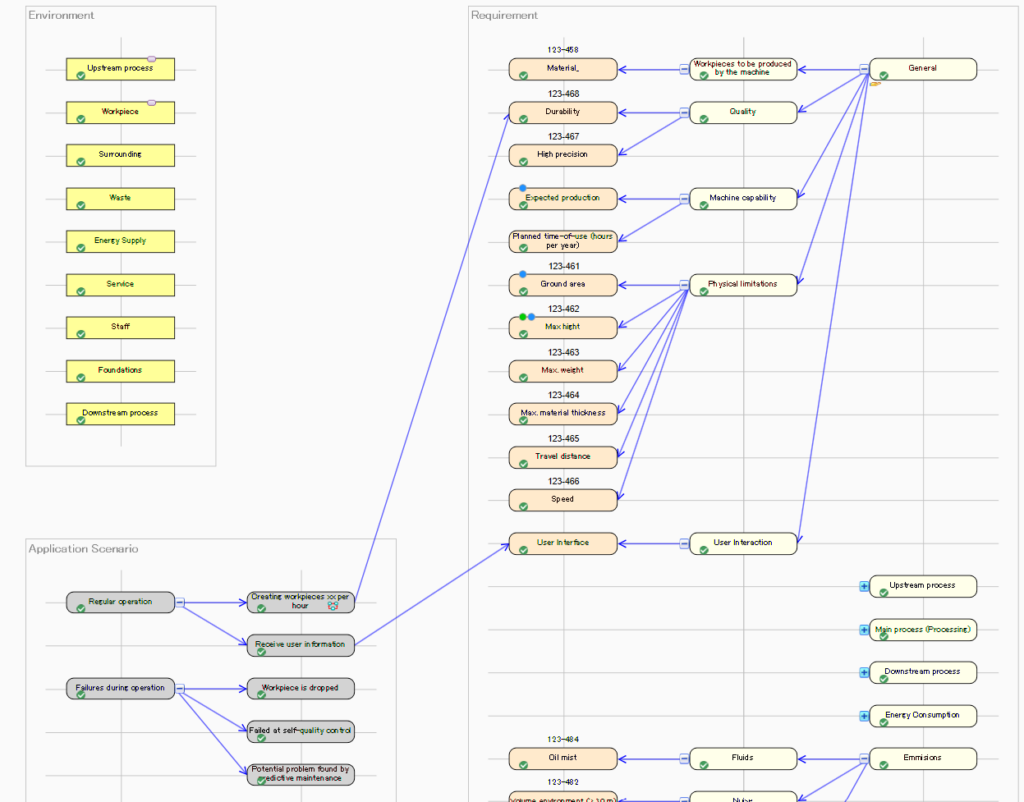Click the blue dot on Expected production
The width and height of the screenshot is (1024, 802).
(522, 188)
